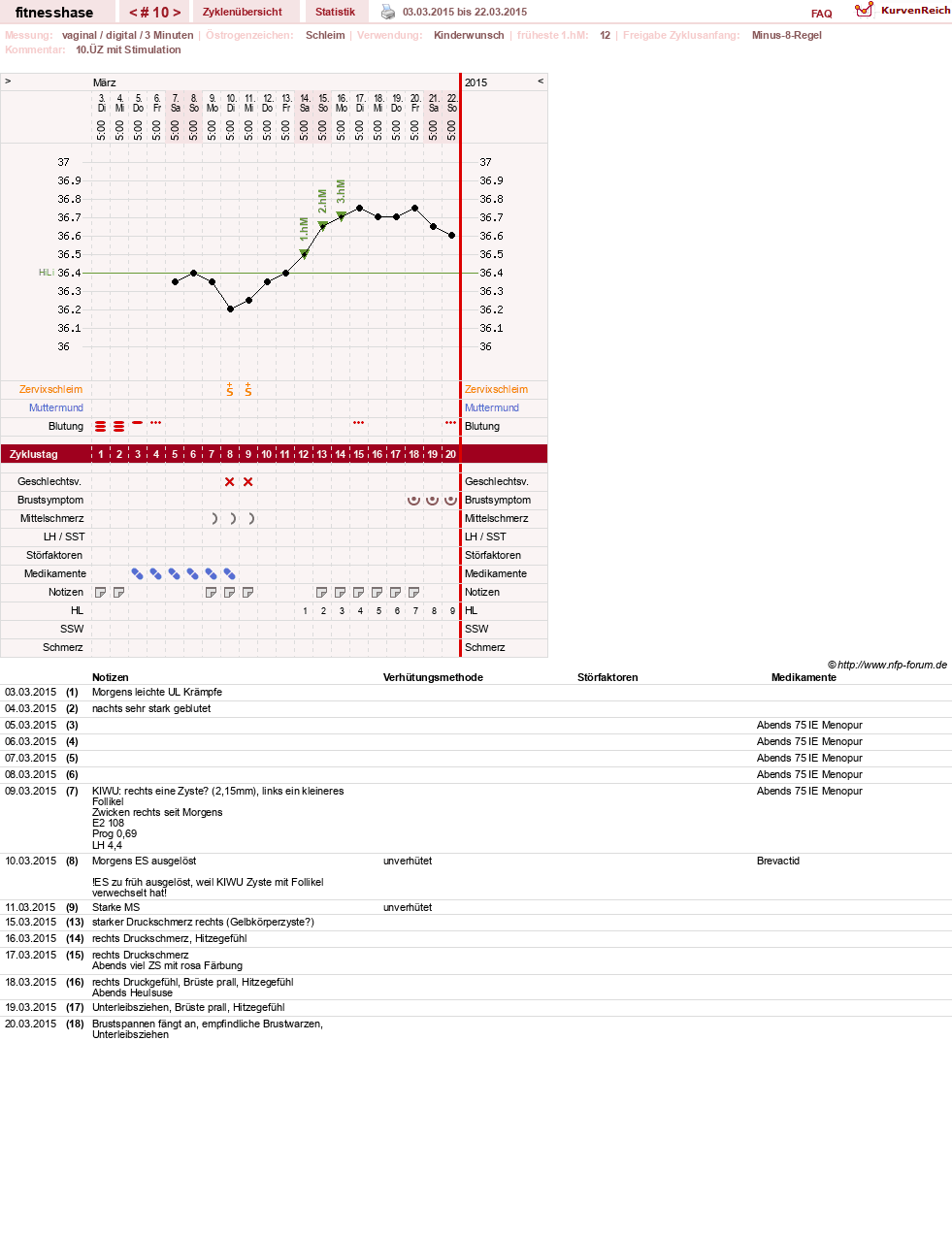Open the Statistik tab

(335, 12)
